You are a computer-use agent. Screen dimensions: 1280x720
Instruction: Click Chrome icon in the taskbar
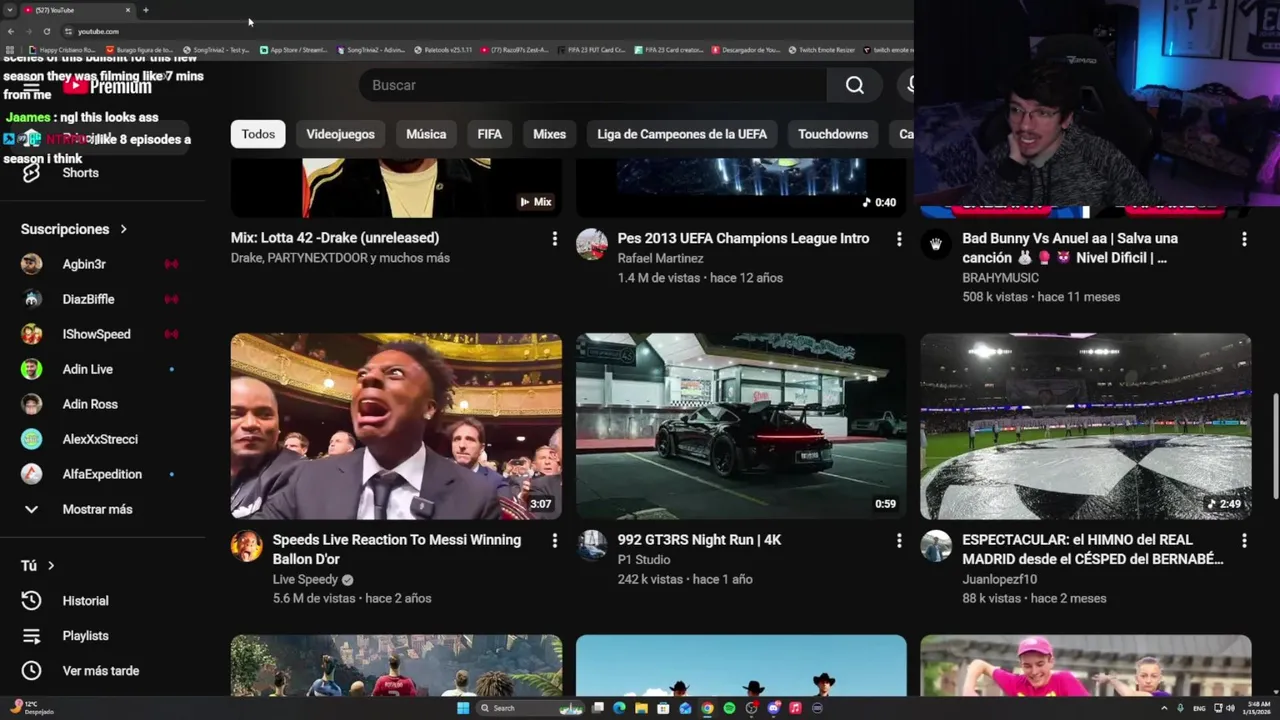pos(707,708)
